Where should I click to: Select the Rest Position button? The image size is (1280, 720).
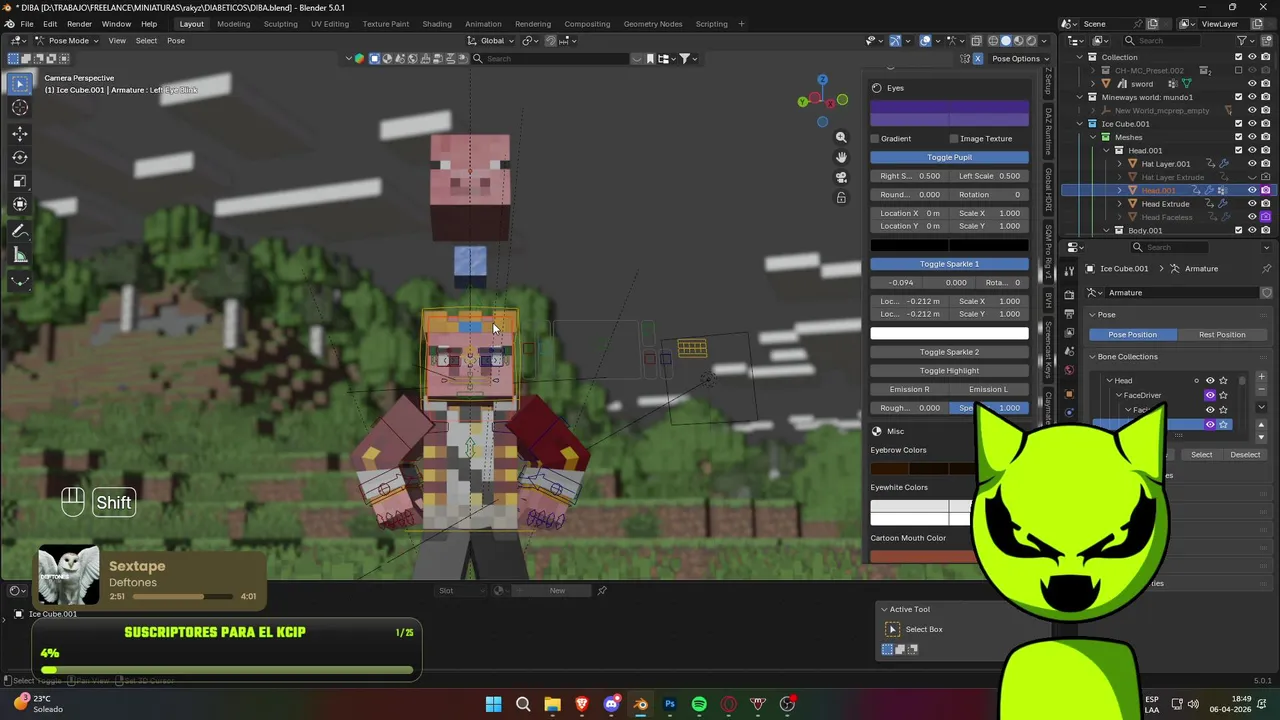point(1222,335)
